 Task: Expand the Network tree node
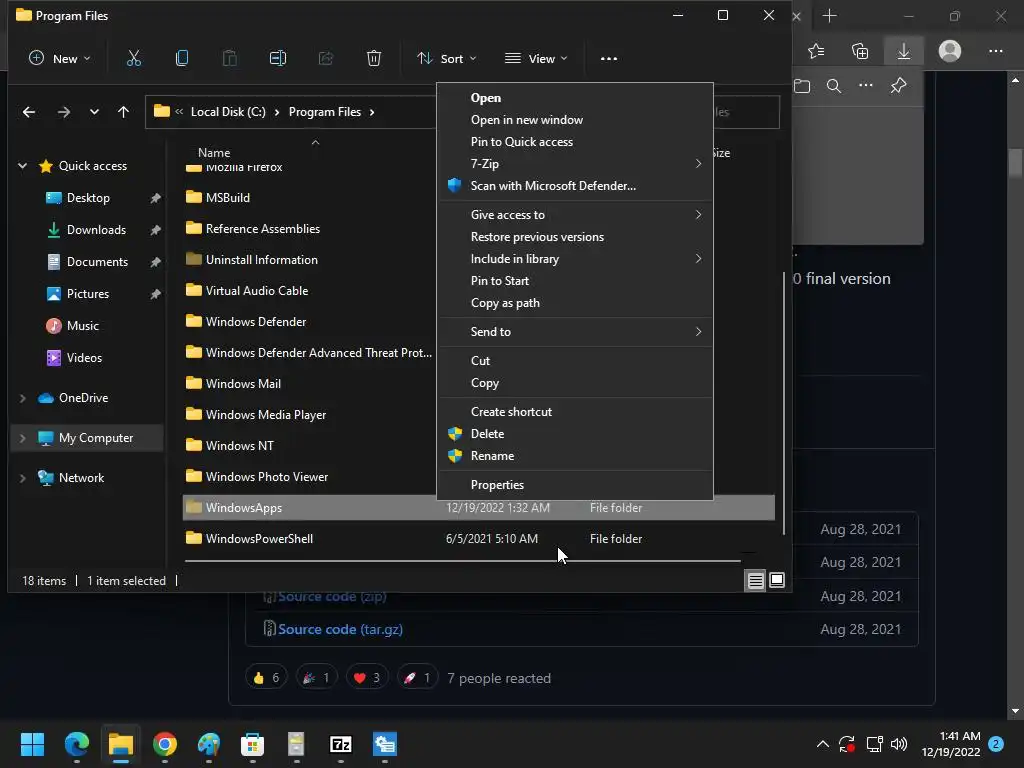tap(23, 478)
